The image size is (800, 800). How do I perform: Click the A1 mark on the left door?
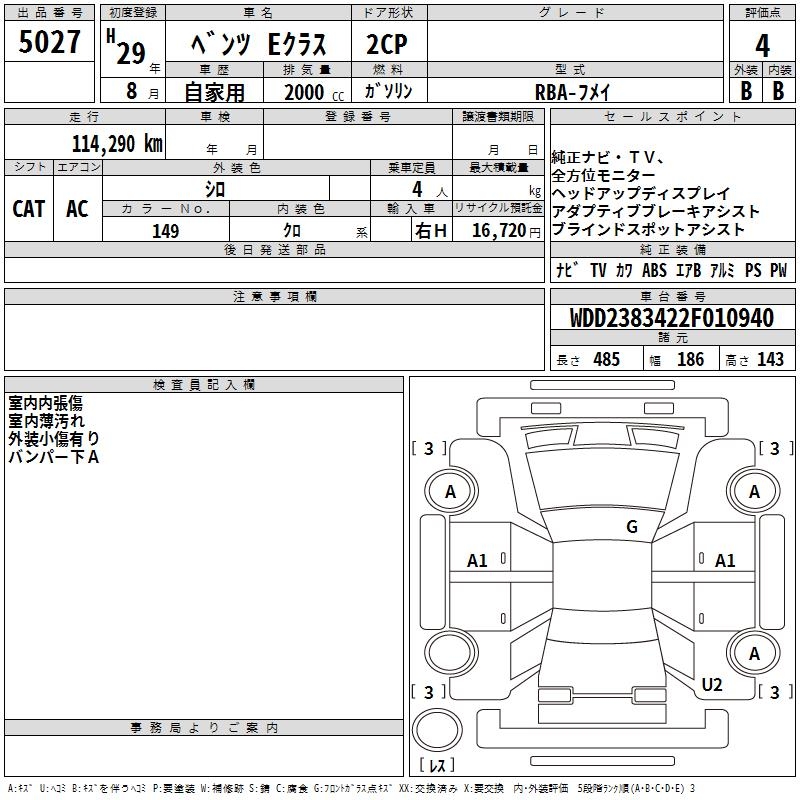pyautogui.click(x=478, y=561)
